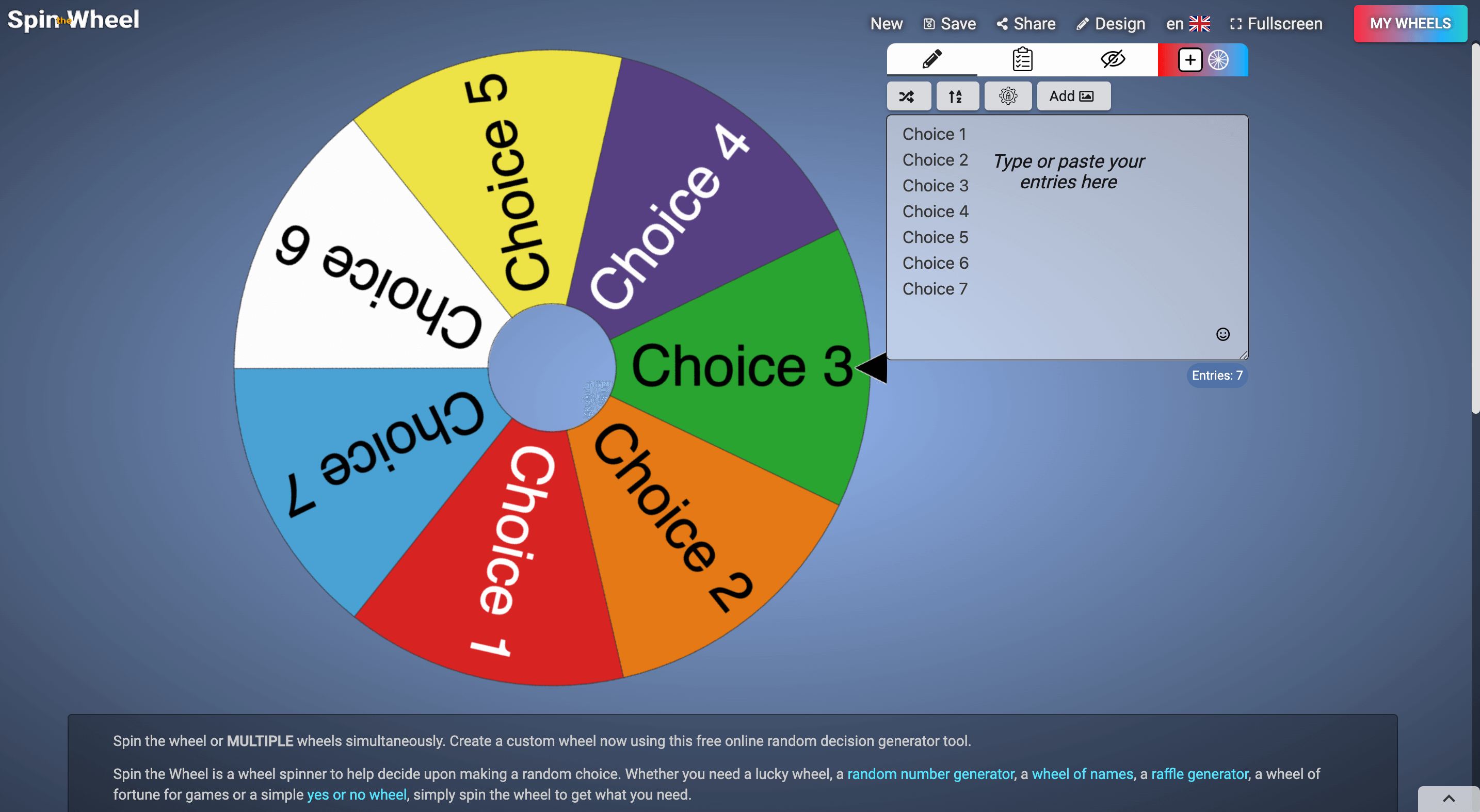
Task: Sort entries with the sort icon
Action: click(957, 96)
